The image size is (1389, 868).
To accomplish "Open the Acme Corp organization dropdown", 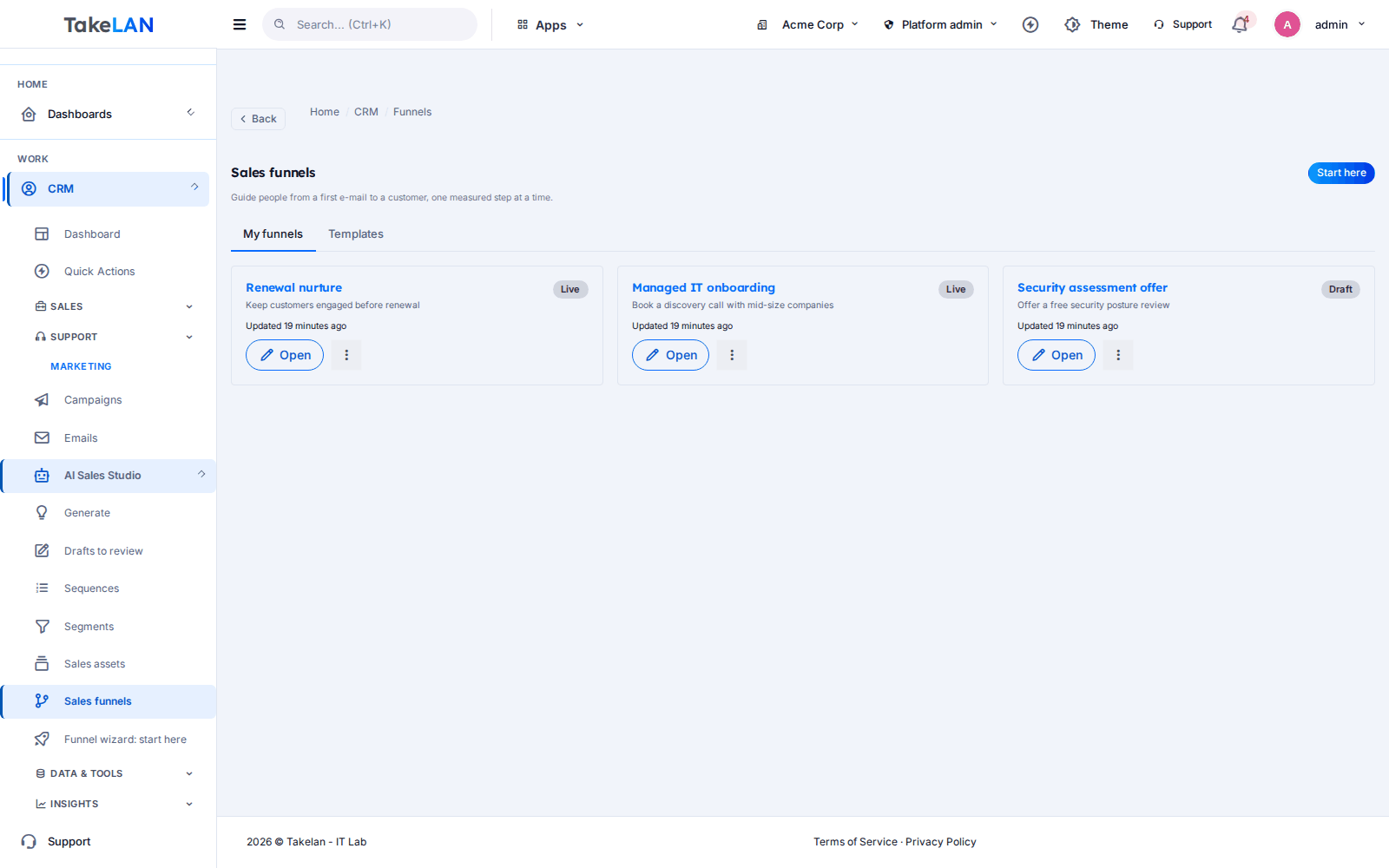I will tap(808, 24).
